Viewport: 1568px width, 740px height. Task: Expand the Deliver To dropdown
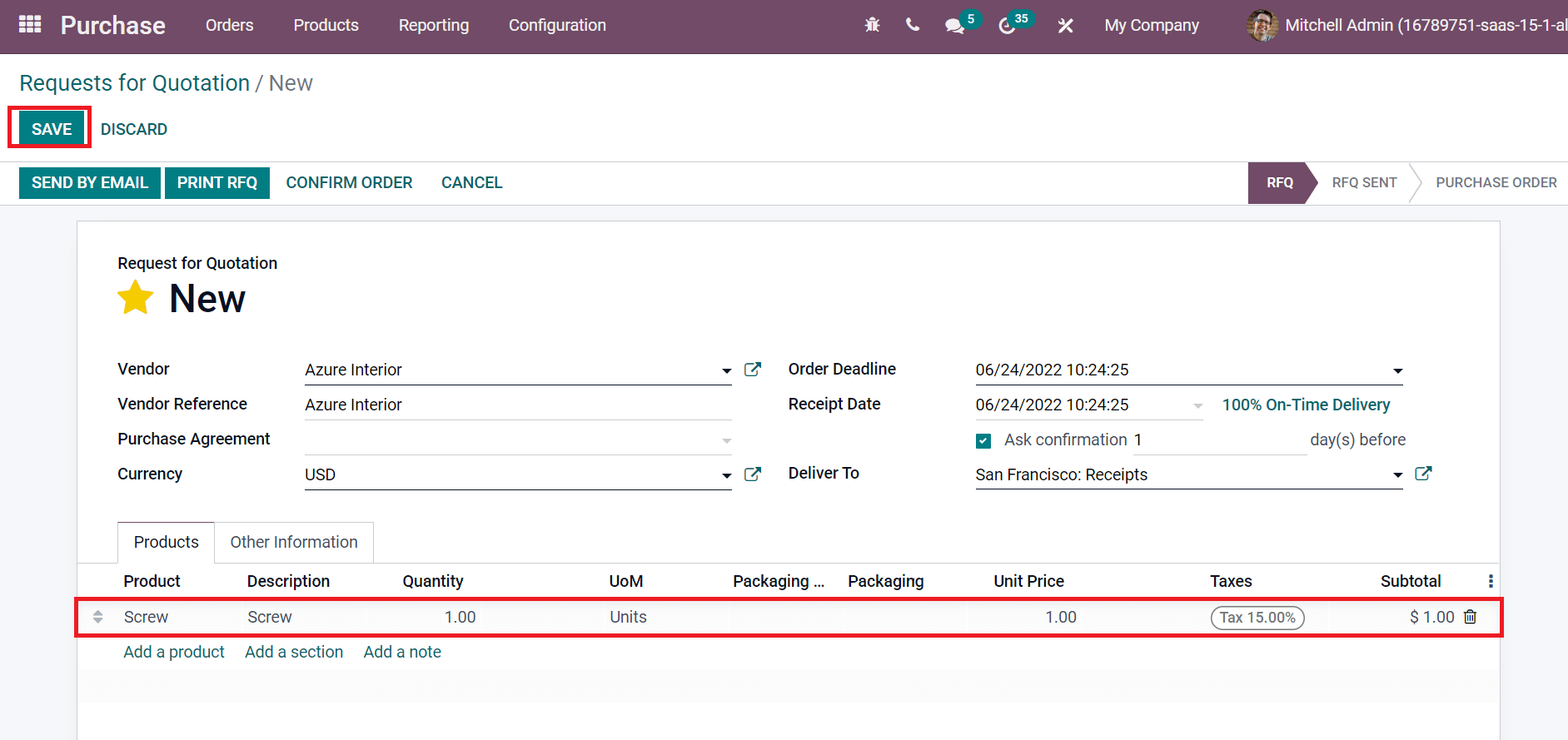1398,475
